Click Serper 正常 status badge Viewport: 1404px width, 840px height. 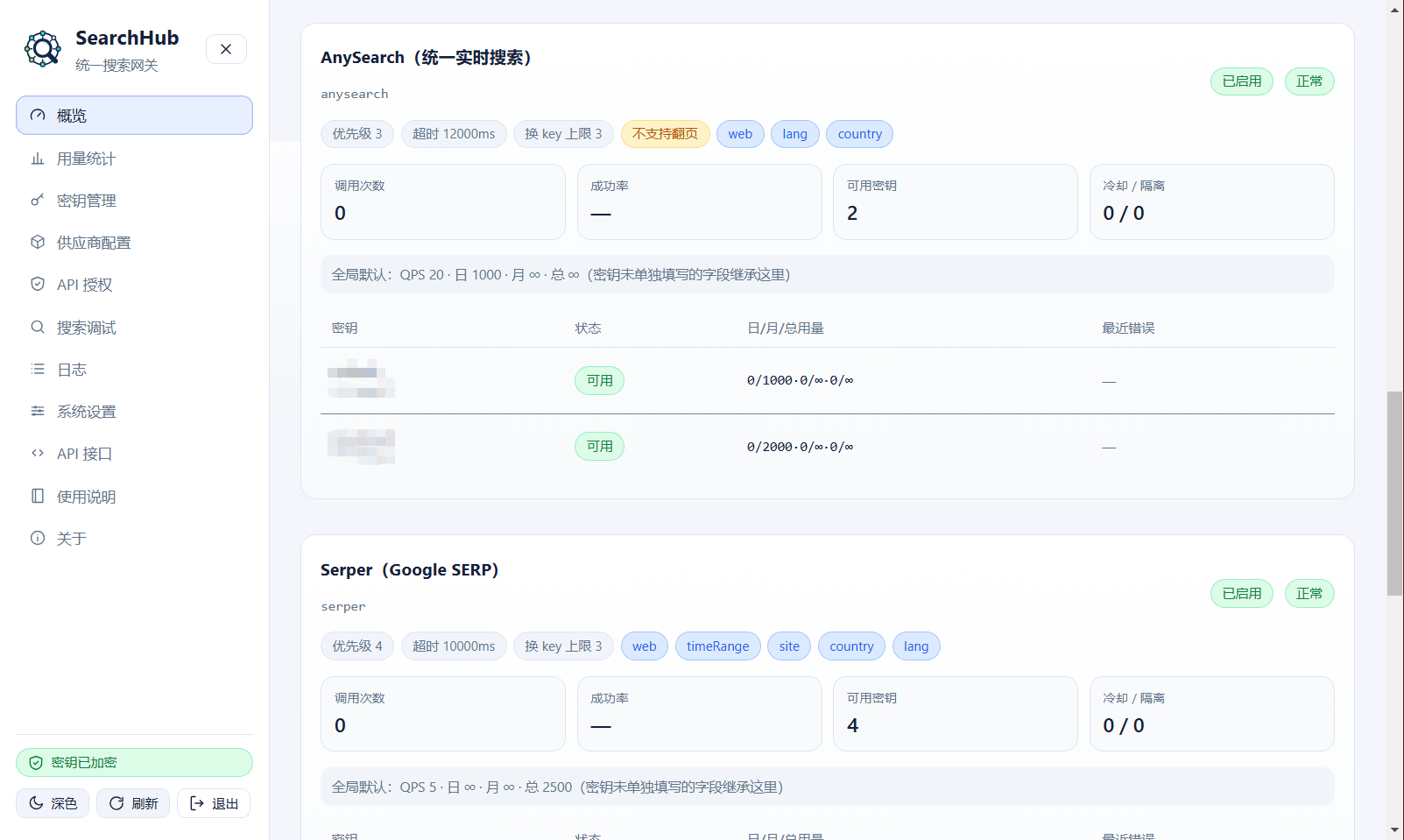click(1309, 594)
